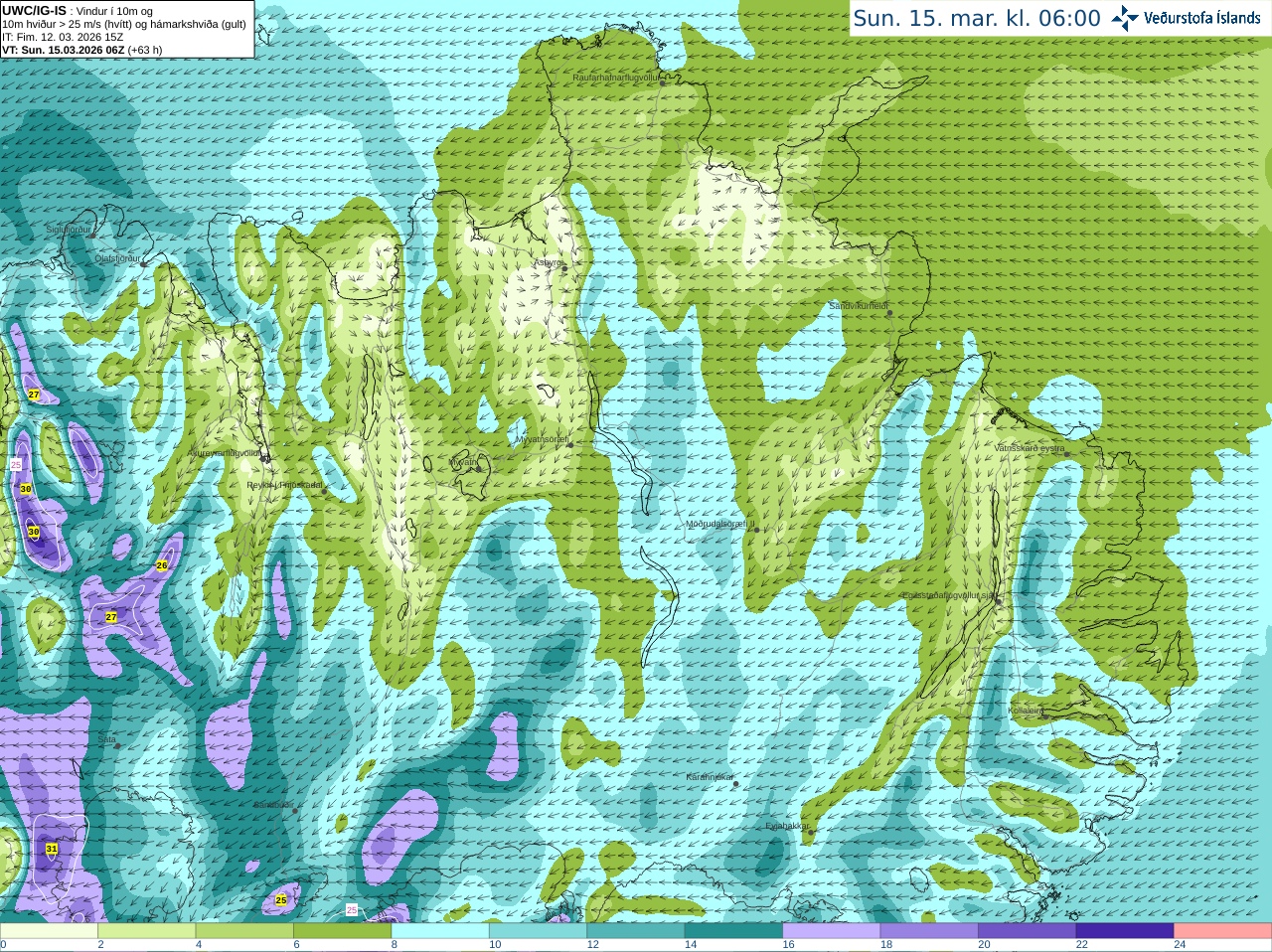Image resolution: width=1272 pixels, height=952 pixels.
Task: Select the Mývatn station label
Action: (x=464, y=462)
